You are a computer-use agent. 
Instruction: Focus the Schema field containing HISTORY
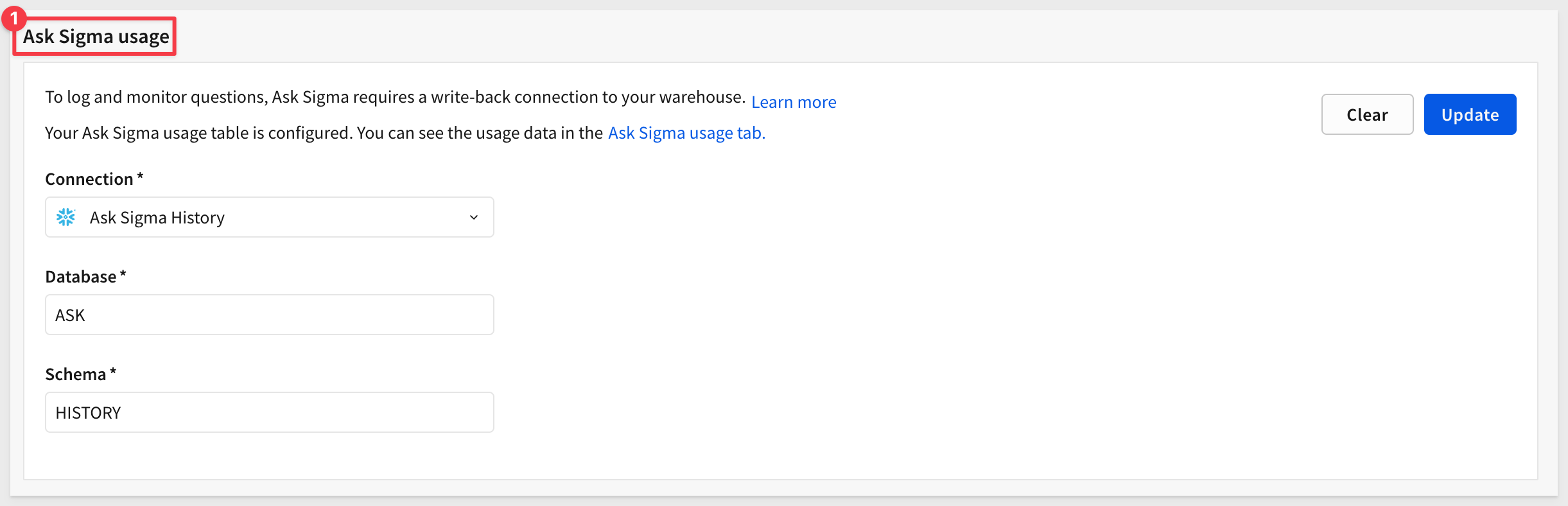[x=270, y=412]
